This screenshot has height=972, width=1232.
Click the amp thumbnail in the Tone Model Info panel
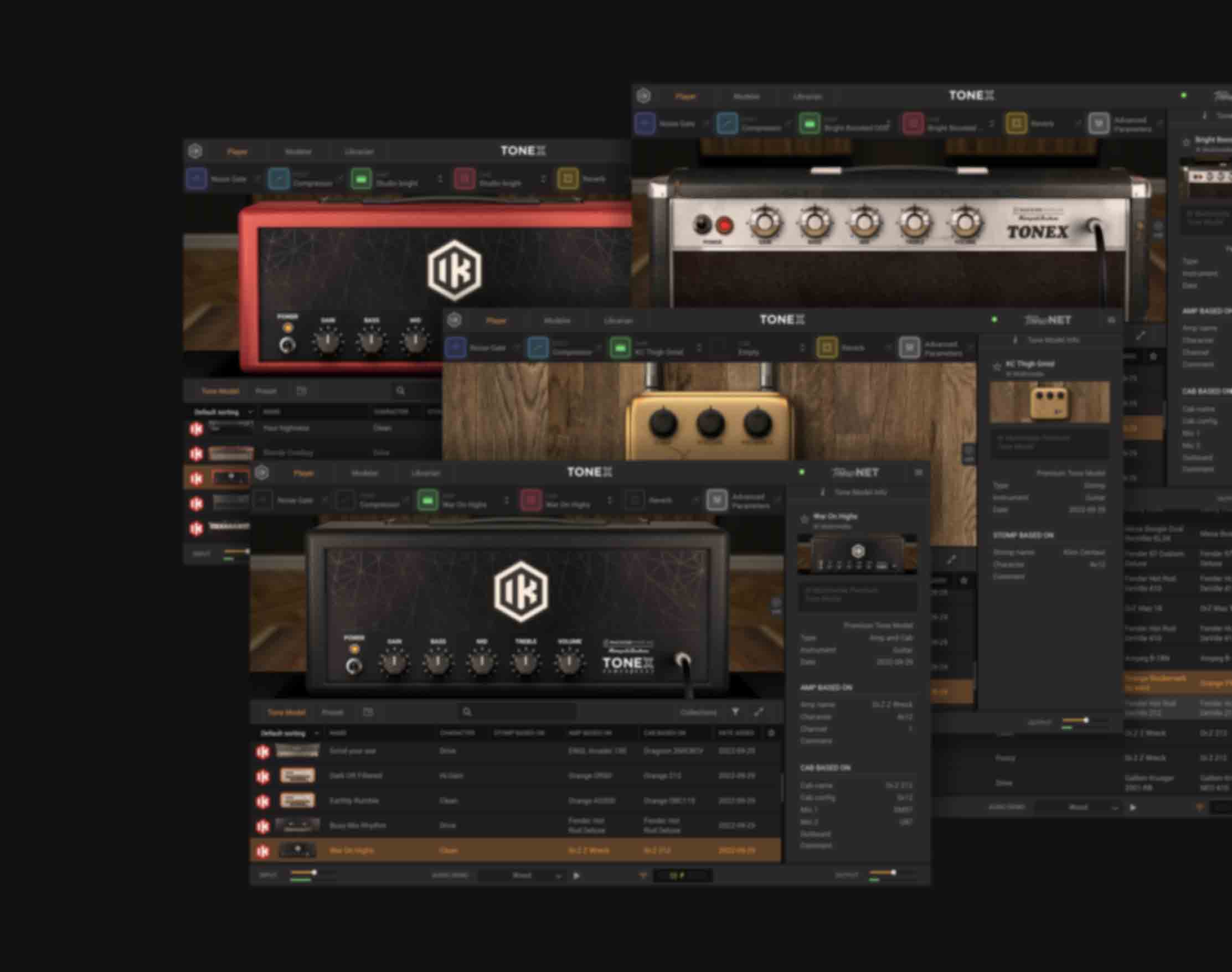click(x=857, y=553)
